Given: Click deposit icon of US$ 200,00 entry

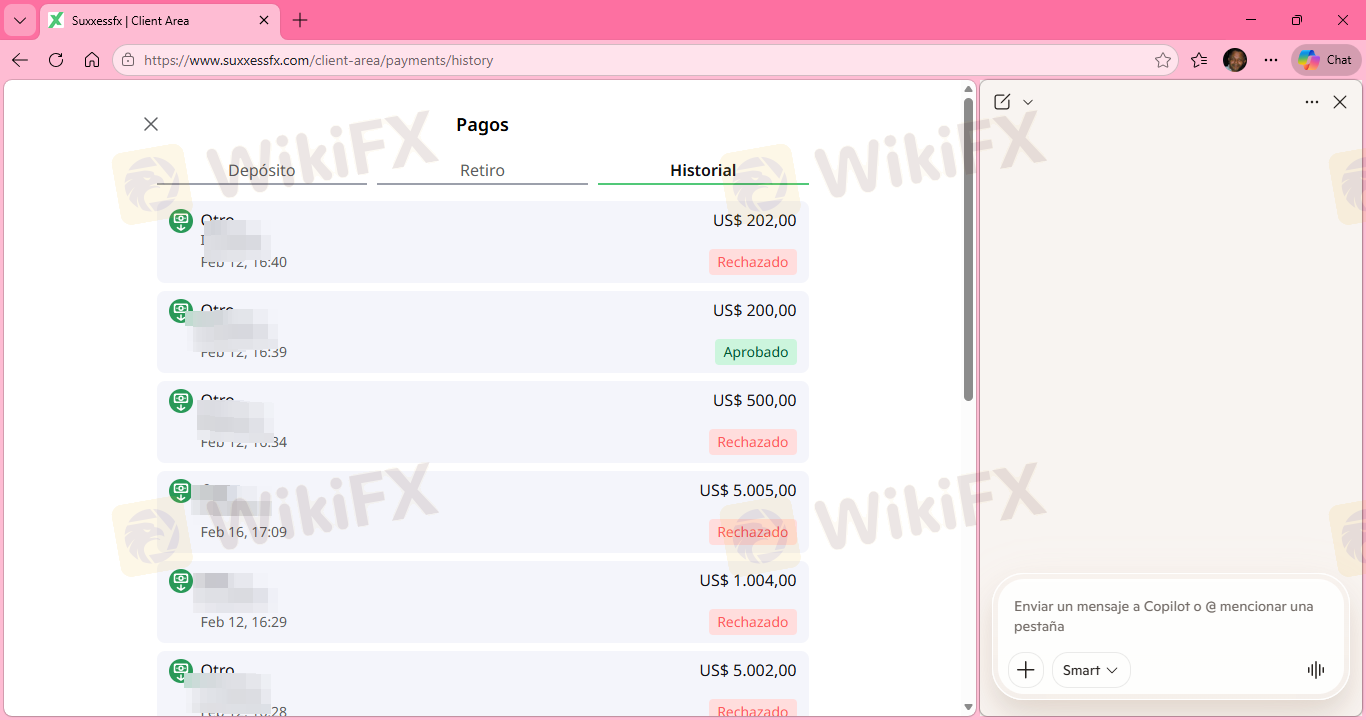Looking at the screenshot, I should point(181,311).
